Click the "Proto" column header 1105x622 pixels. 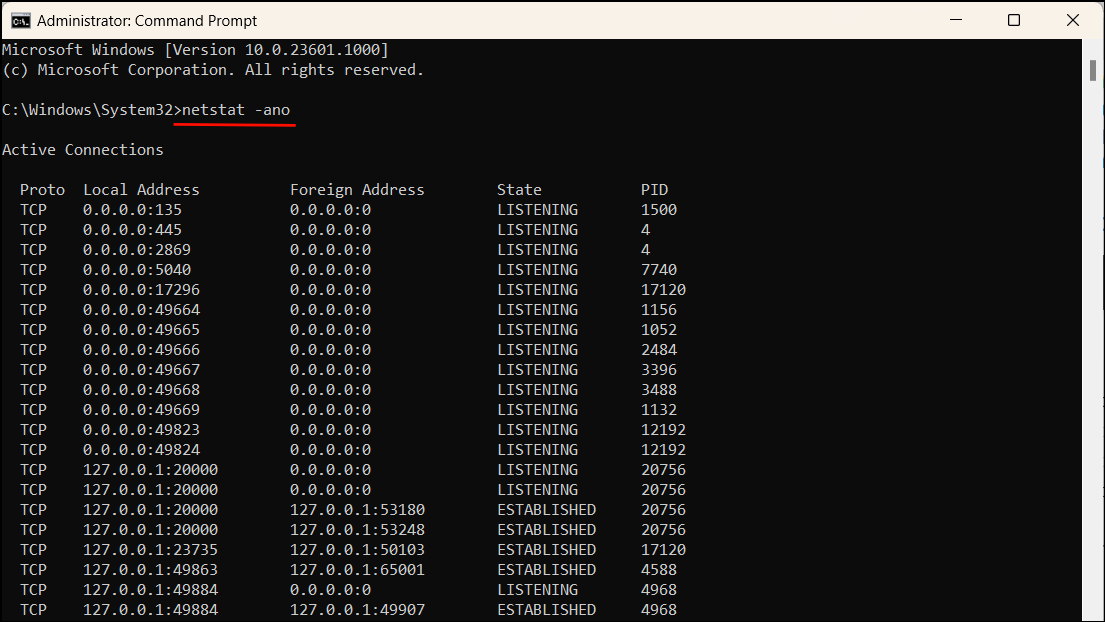pyautogui.click(x=42, y=190)
